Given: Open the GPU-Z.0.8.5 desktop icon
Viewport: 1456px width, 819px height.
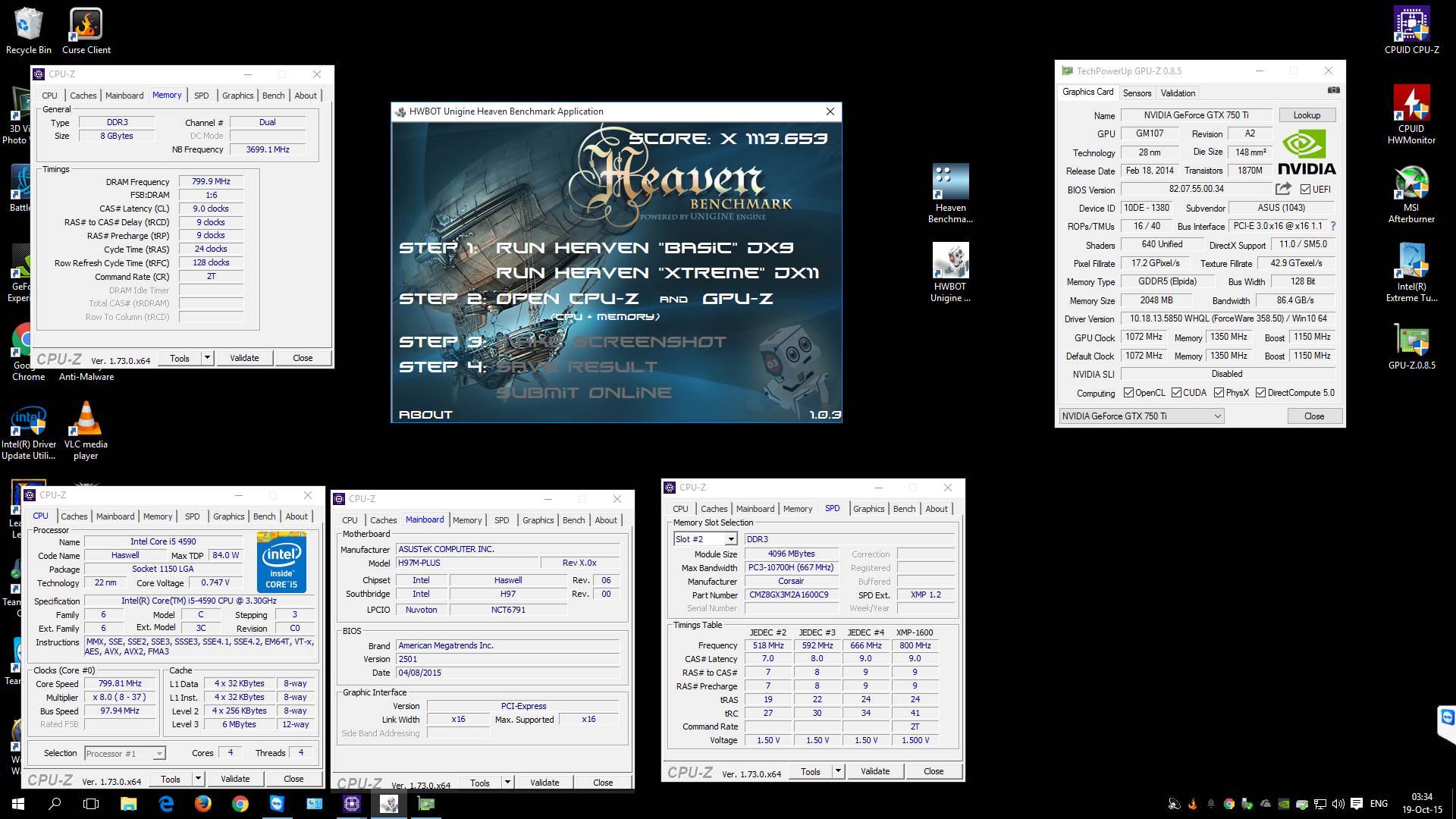Looking at the screenshot, I should pos(1411,347).
